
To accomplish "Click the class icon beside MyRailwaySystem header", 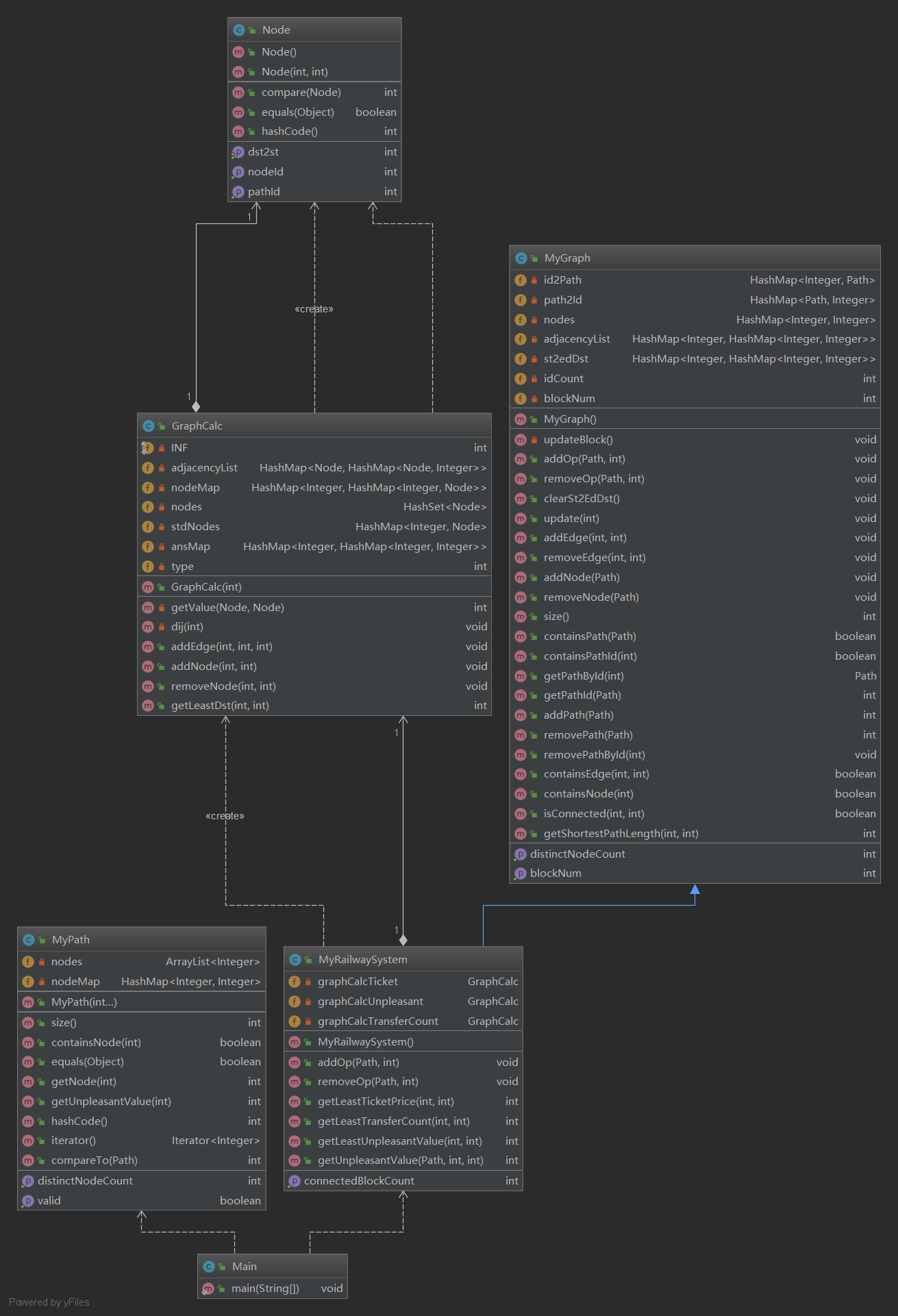I will (295, 960).
